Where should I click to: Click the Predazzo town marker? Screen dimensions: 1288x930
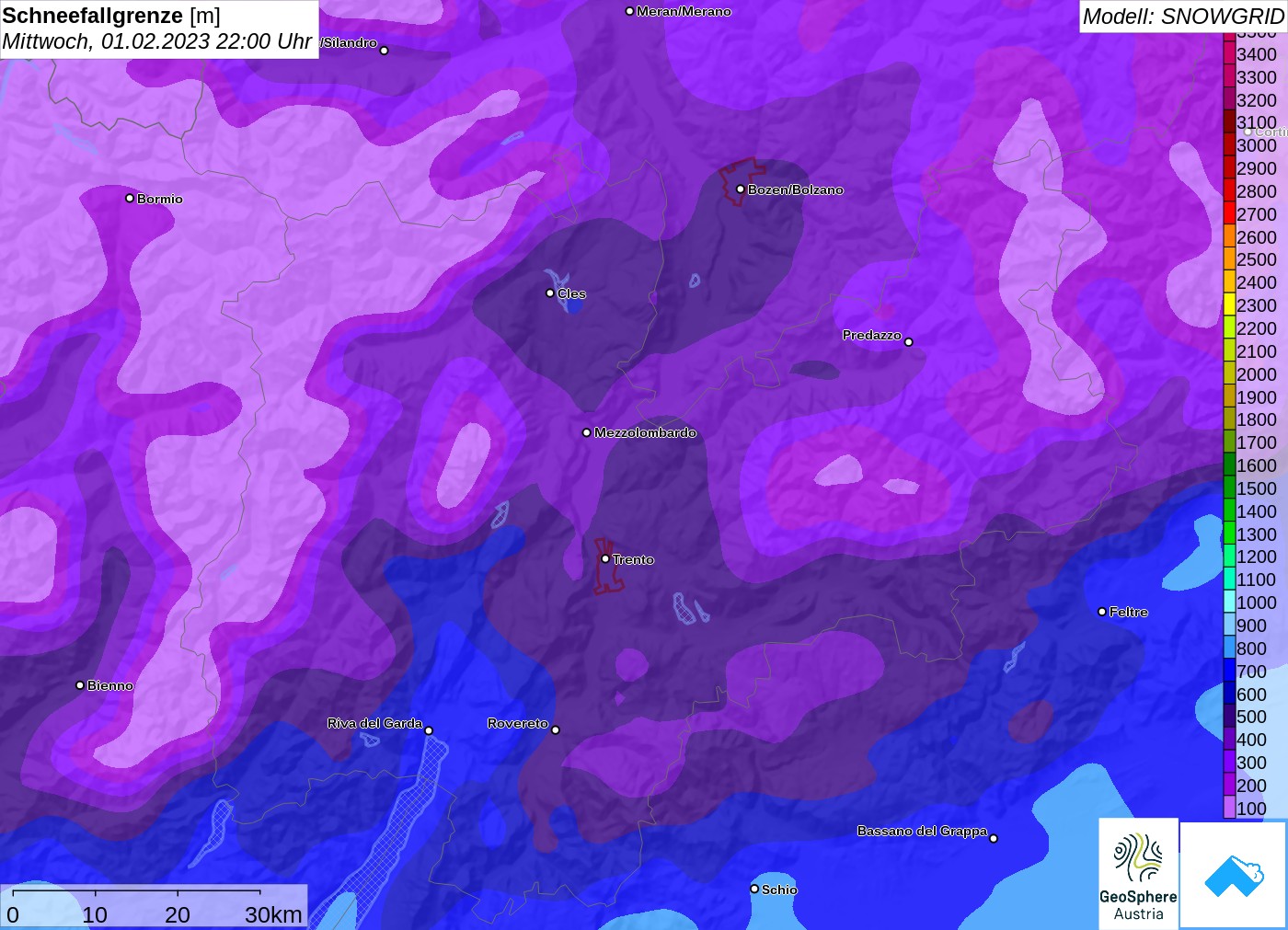coord(909,342)
